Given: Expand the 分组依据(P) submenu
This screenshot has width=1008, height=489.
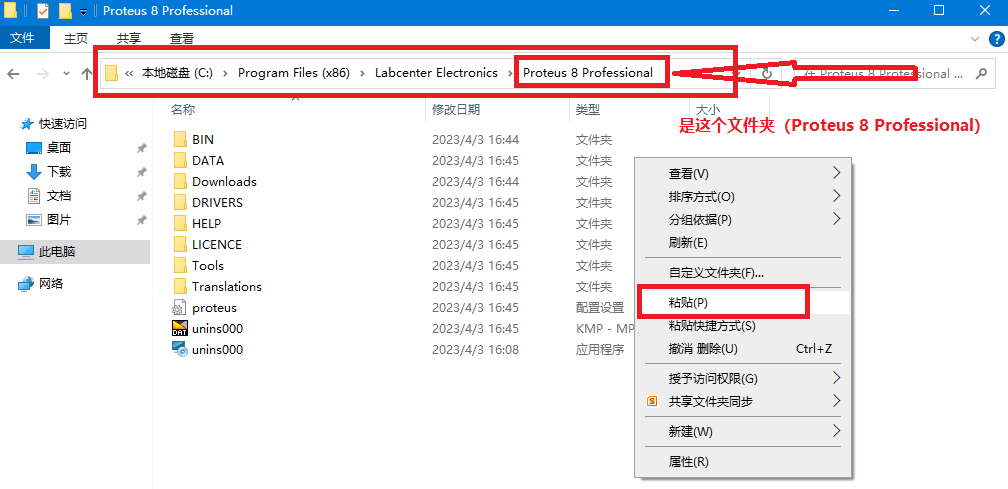Looking at the screenshot, I should click(x=836, y=219).
